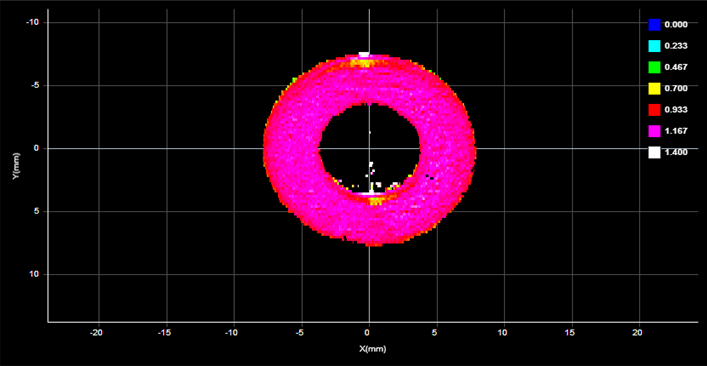Image resolution: width=707 pixels, height=366 pixels.
Task: Select the 0.000 legend value label
Action: point(676,25)
